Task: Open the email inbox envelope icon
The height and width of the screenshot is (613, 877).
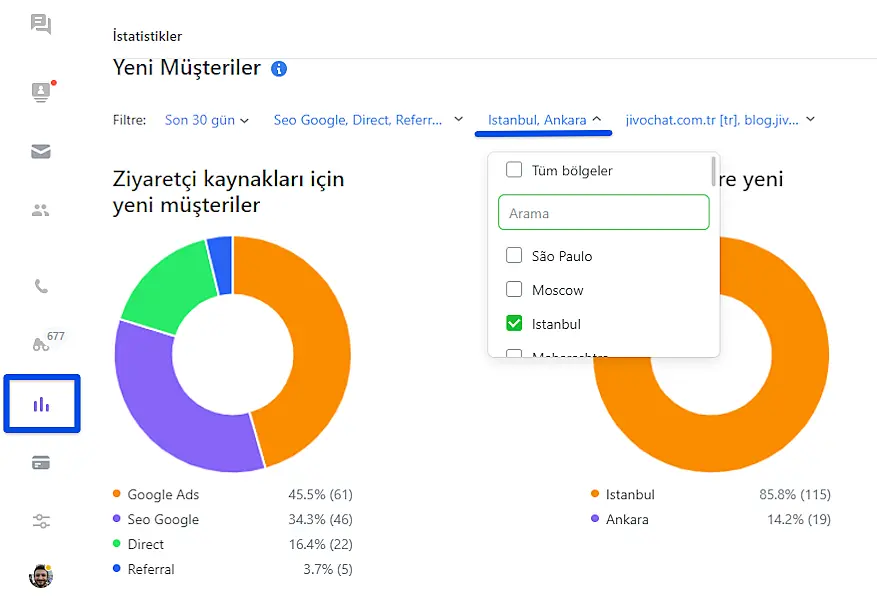Action: 41,152
